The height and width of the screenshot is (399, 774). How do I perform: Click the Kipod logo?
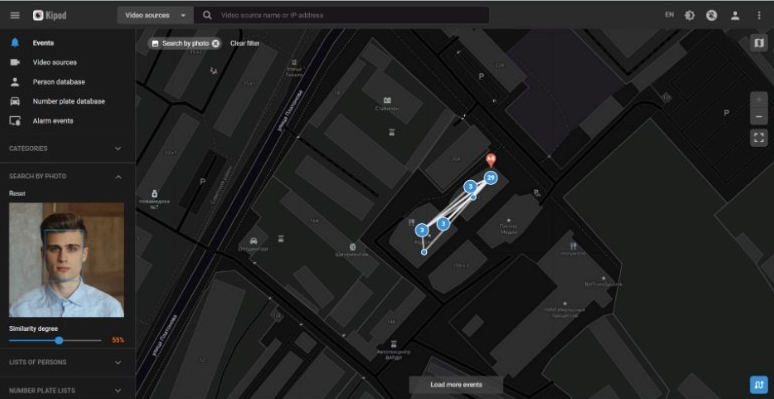49,15
